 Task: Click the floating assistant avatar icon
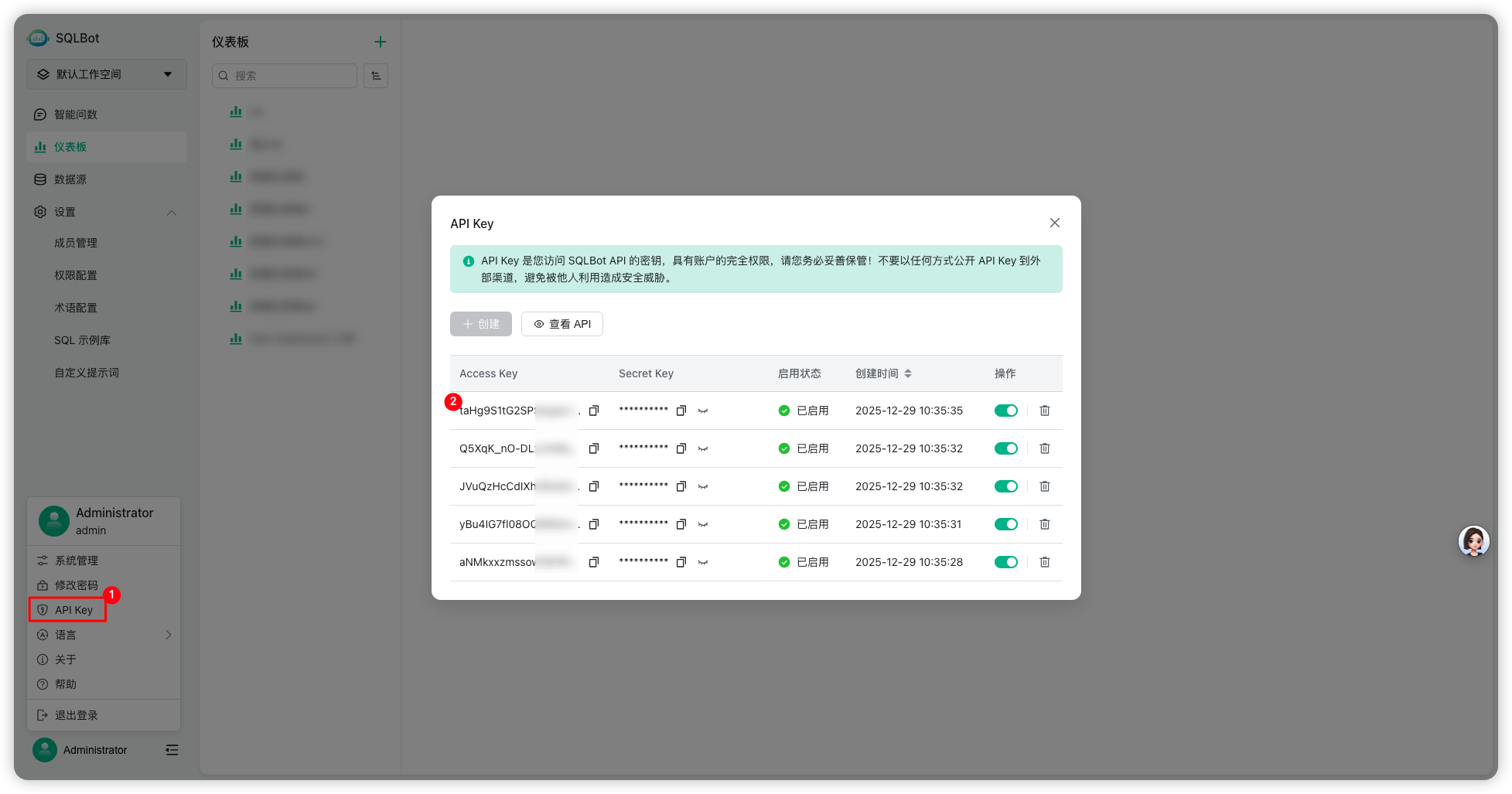pos(1473,541)
